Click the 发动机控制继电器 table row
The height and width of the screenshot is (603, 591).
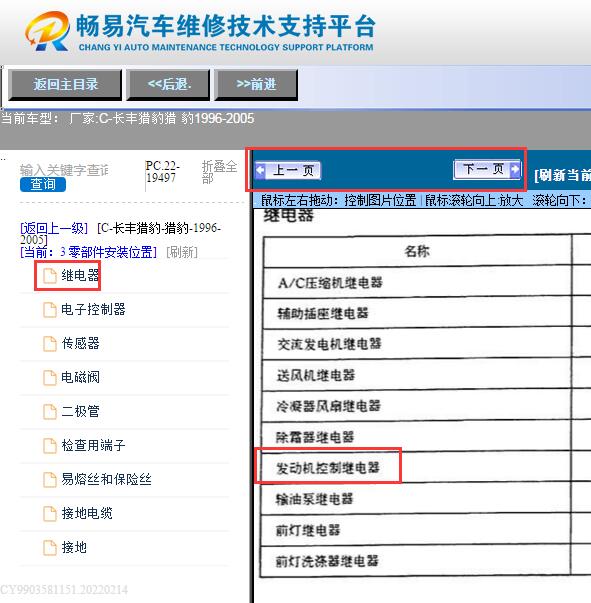tap(416, 468)
